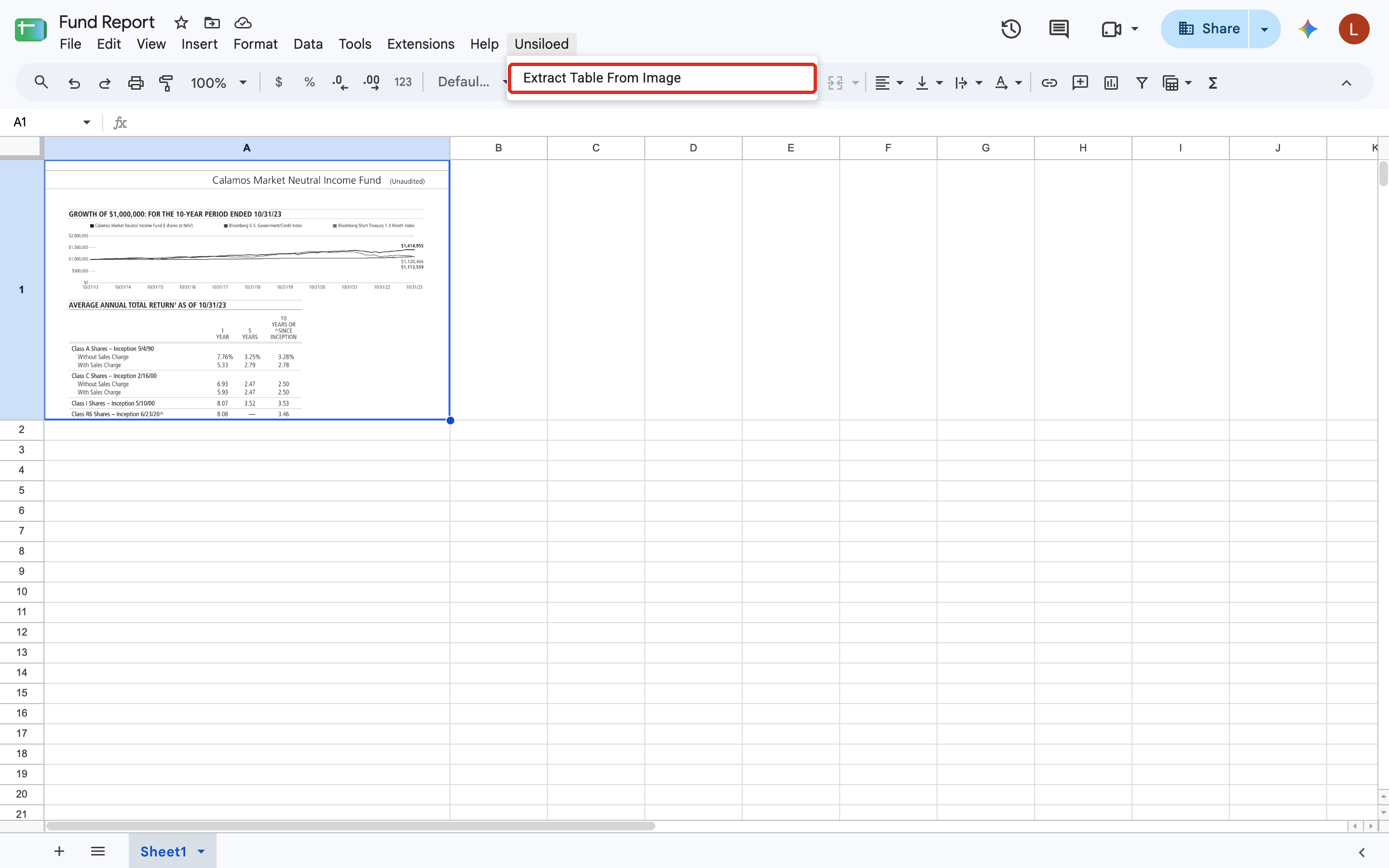Image resolution: width=1389 pixels, height=868 pixels.
Task: Select column F header
Action: pos(888,148)
